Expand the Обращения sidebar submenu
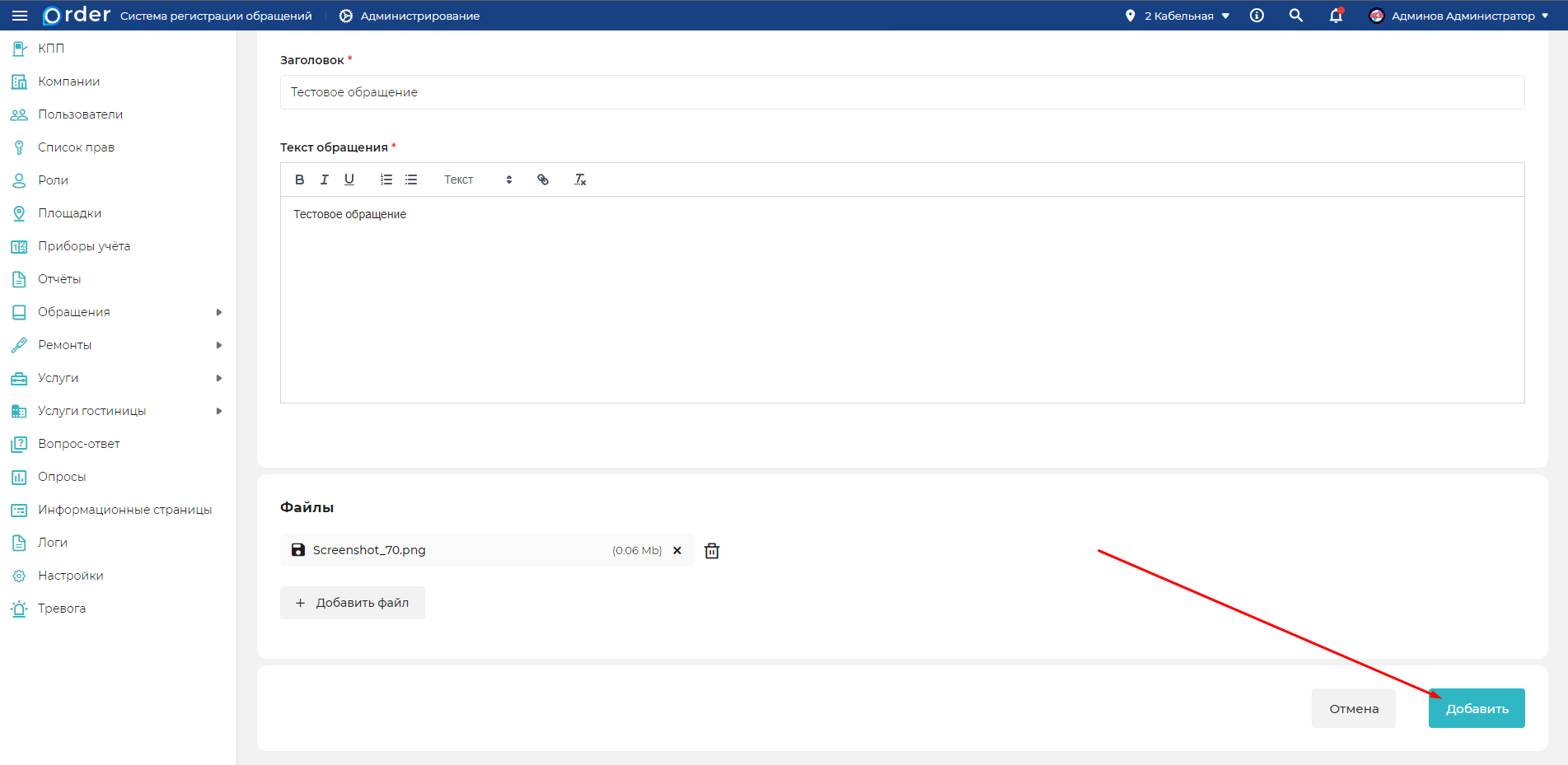The image size is (1568, 765). 219,312
